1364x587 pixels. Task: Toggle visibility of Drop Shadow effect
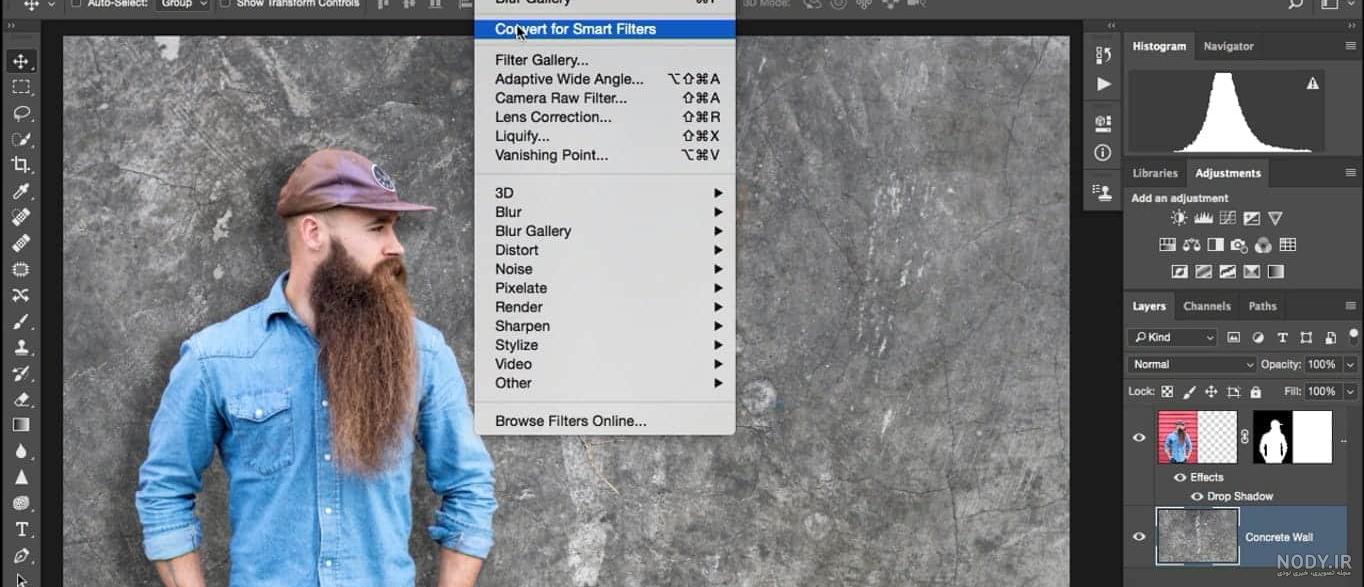click(1196, 496)
